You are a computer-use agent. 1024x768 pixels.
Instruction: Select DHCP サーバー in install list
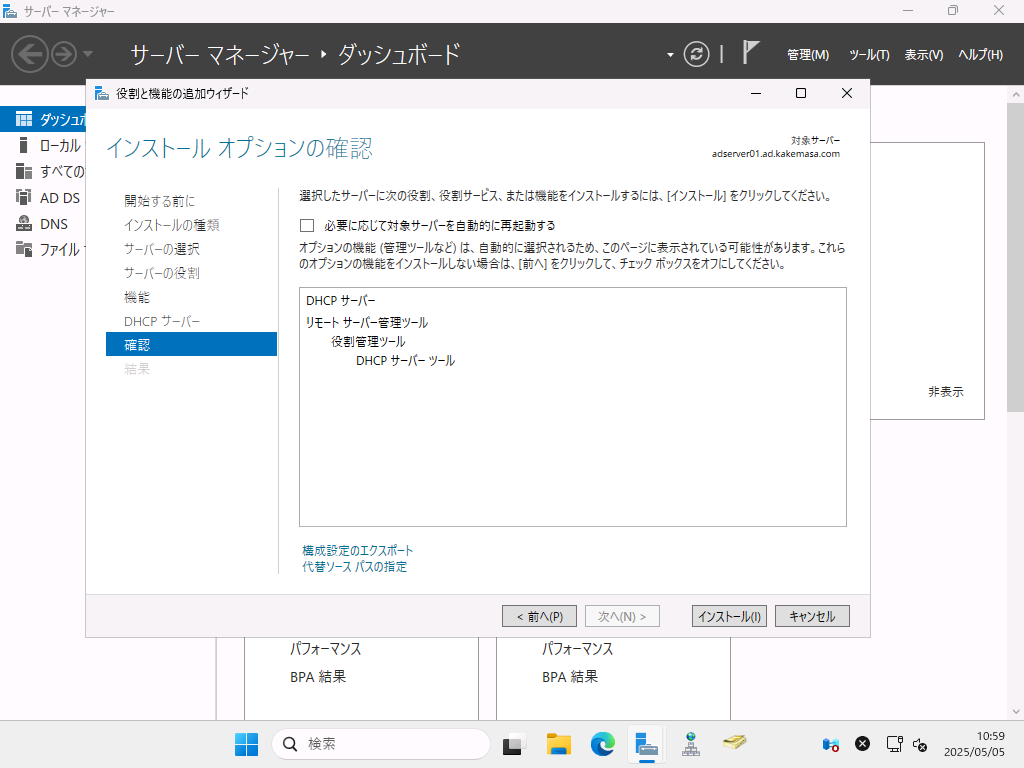click(x=340, y=300)
